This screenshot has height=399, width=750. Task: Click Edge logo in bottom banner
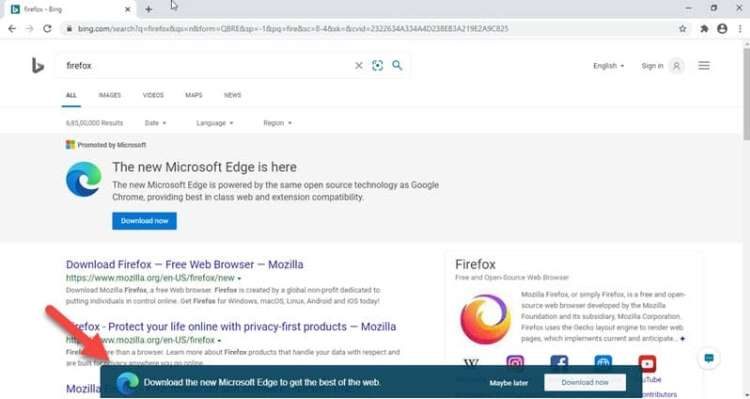click(127, 383)
